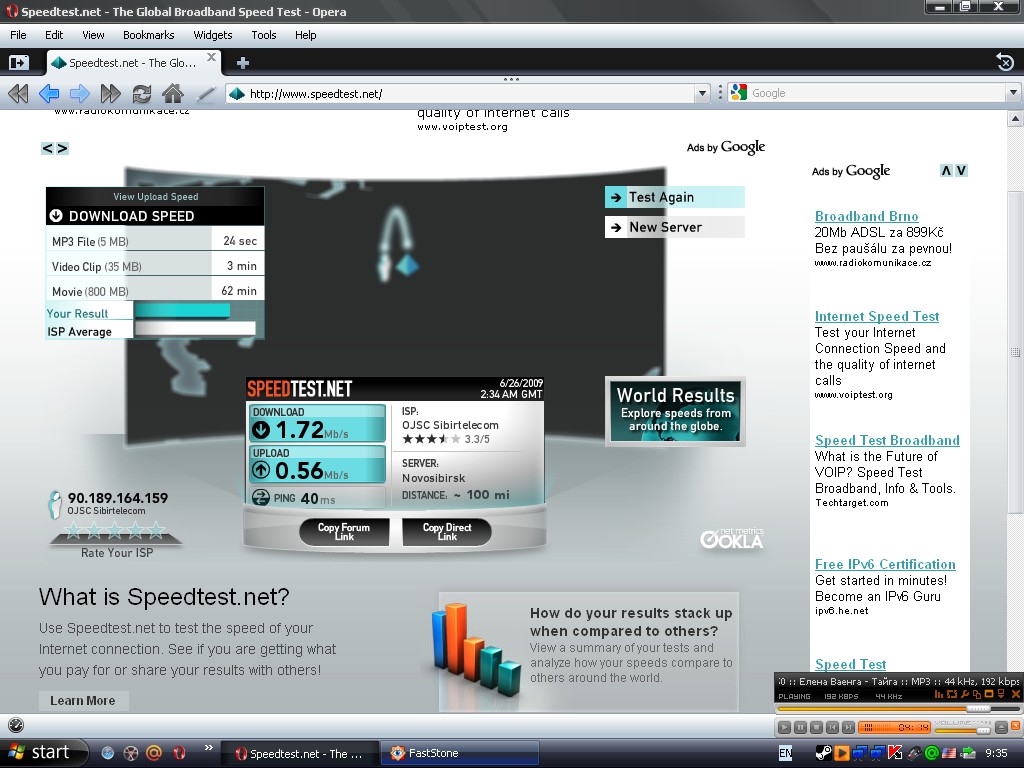Image resolution: width=1024 pixels, height=768 pixels.
Task: Click the Kaspersky tray icon
Action: coord(895,753)
